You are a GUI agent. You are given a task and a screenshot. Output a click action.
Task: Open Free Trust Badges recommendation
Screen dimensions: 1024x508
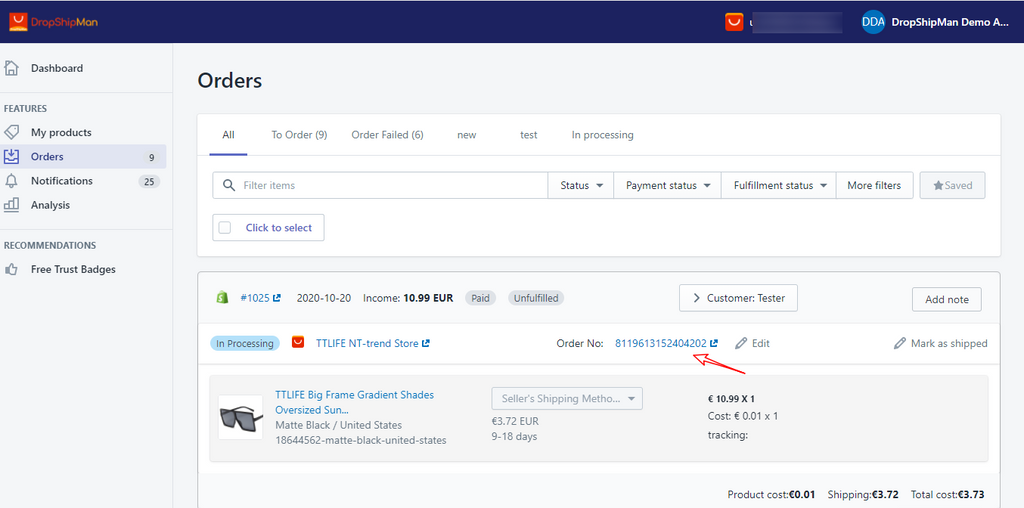pos(73,269)
